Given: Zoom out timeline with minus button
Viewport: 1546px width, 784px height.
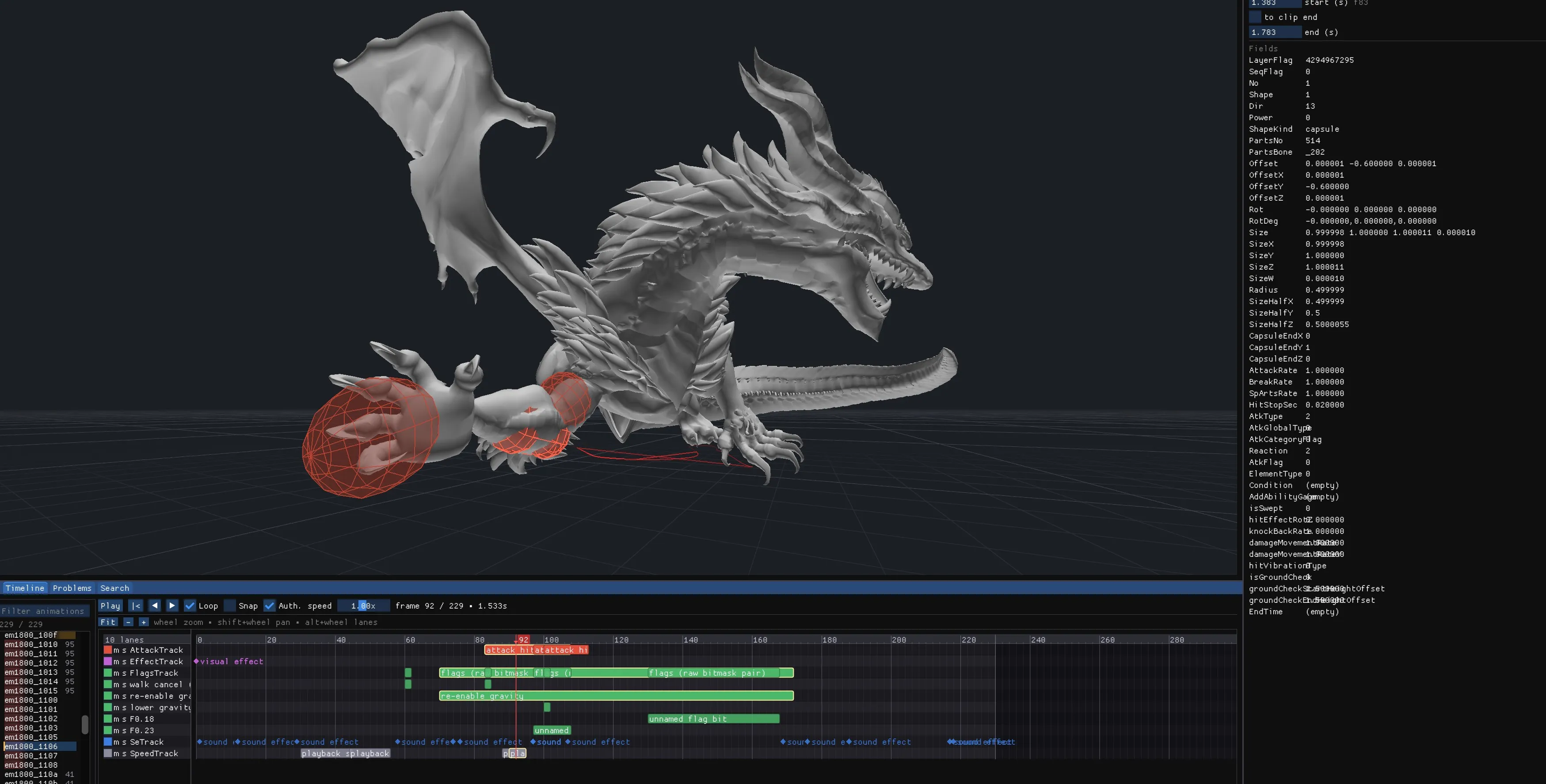Looking at the screenshot, I should click(x=128, y=623).
